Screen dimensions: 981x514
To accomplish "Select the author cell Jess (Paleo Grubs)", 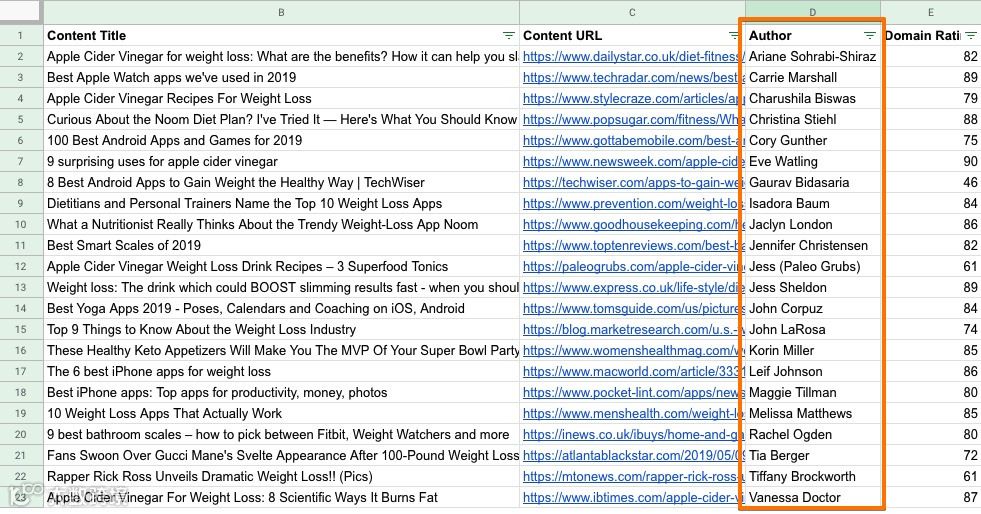I will coord(813,266).
